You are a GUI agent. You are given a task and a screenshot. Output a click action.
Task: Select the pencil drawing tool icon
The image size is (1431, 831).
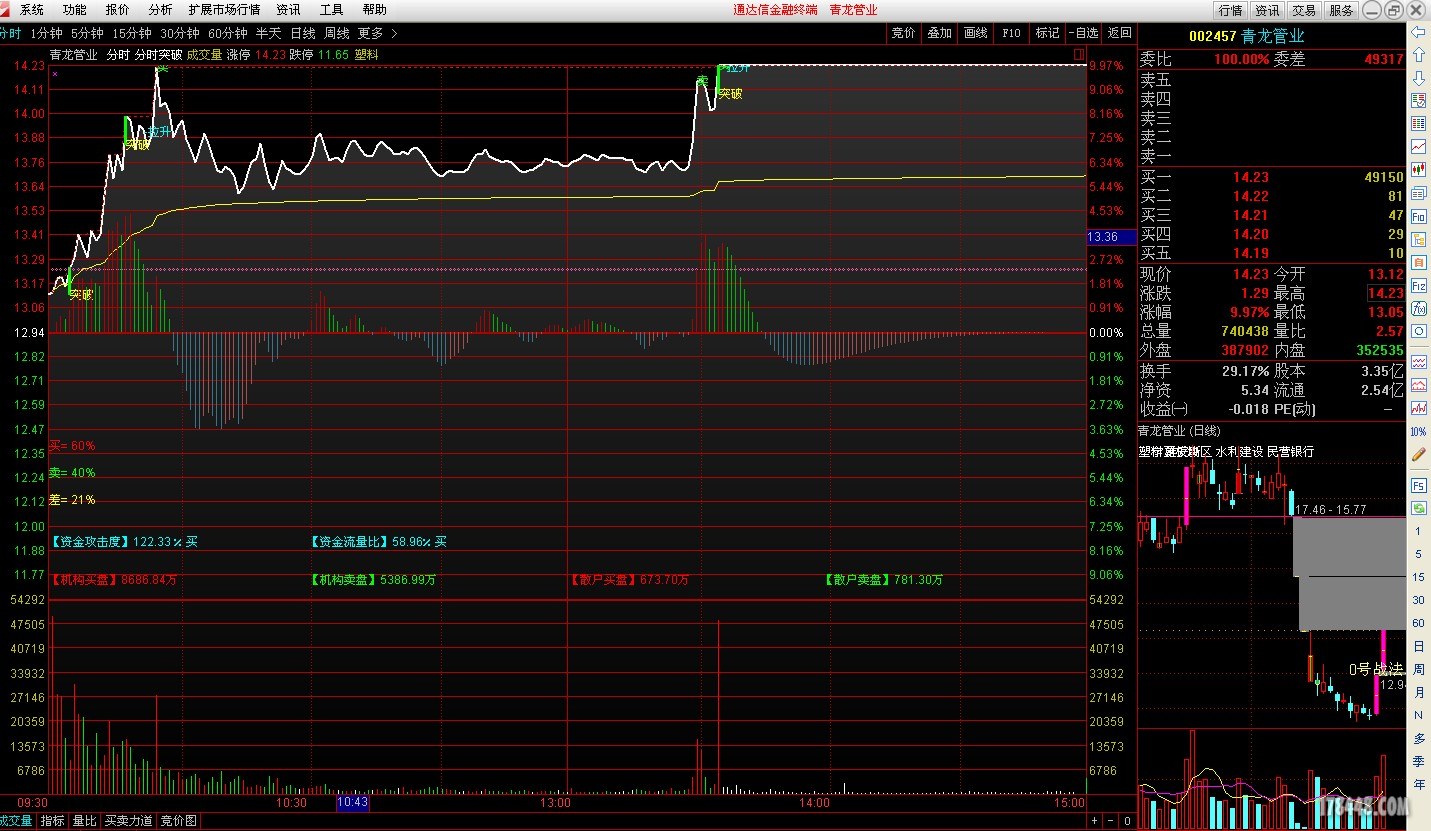pyautogui.click(x=1418, y=454)
